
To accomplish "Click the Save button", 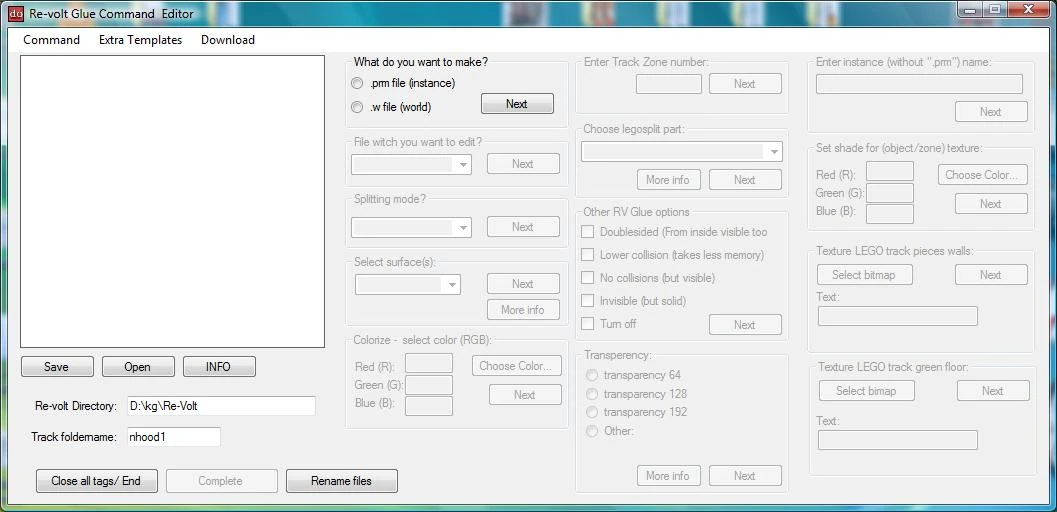I will coord(57,367).
